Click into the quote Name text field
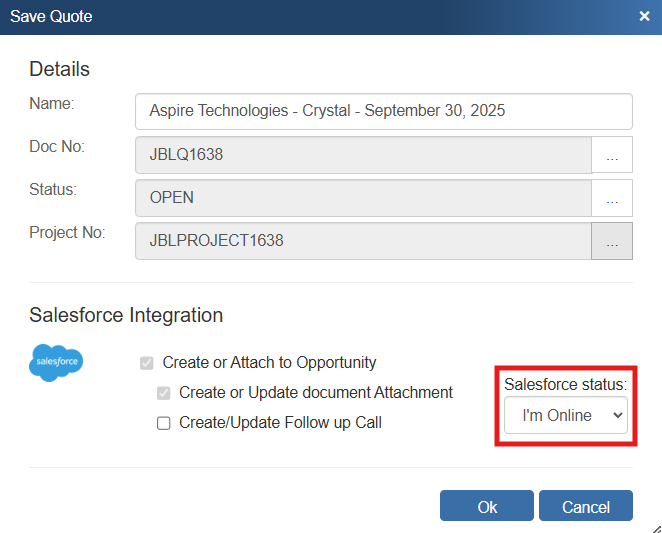This screenshot has width=662, height=533. tap(383, 111)
